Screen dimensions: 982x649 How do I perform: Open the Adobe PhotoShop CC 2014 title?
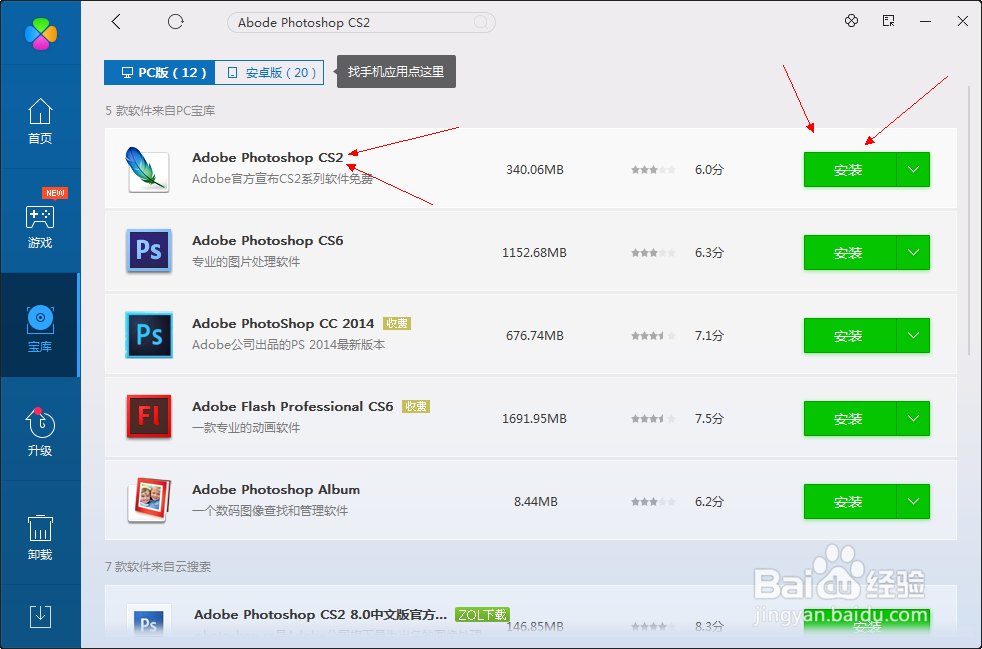pos(283,323)
